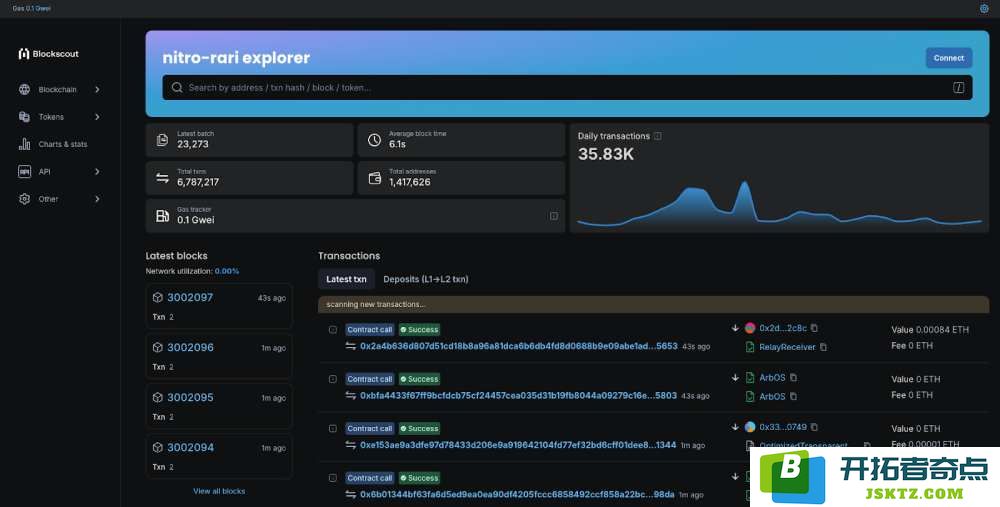Click the Other gear icon in the sidebar
1000x507 pixels.
click(24, 199)
